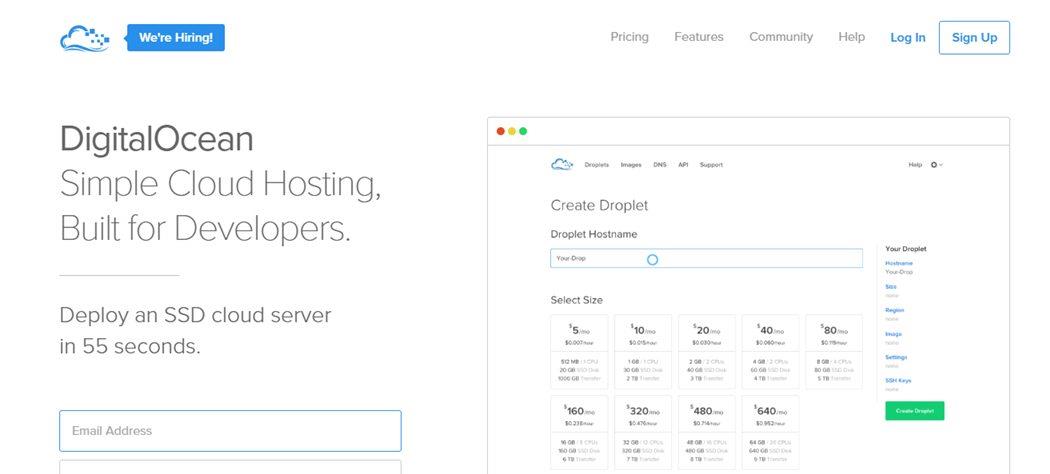Image resolution: width=1050 pixels, height=474 pixels.
Task: Select the $5/mo droplet size
Action: [x=579, y=351]
